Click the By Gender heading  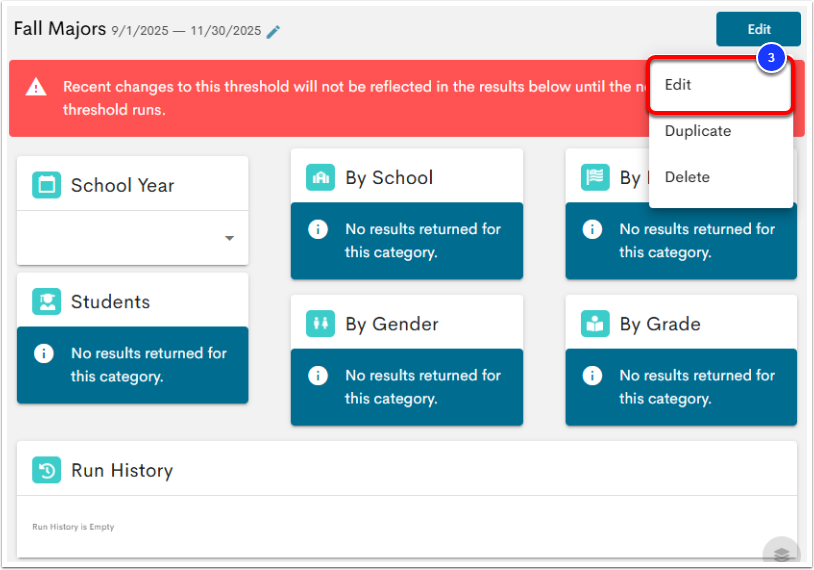[x=392, y=324]
